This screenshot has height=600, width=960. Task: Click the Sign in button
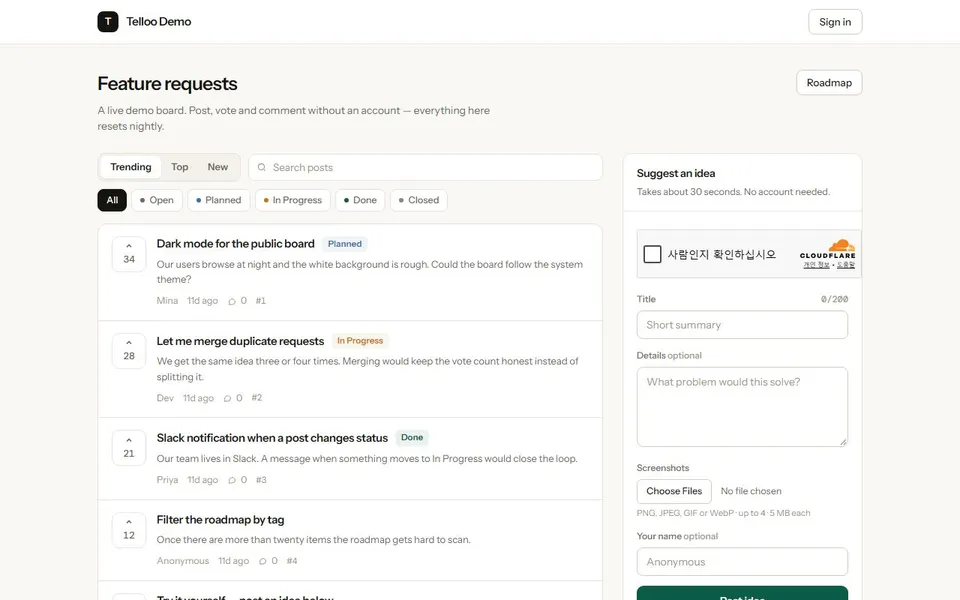click(835, 22)
